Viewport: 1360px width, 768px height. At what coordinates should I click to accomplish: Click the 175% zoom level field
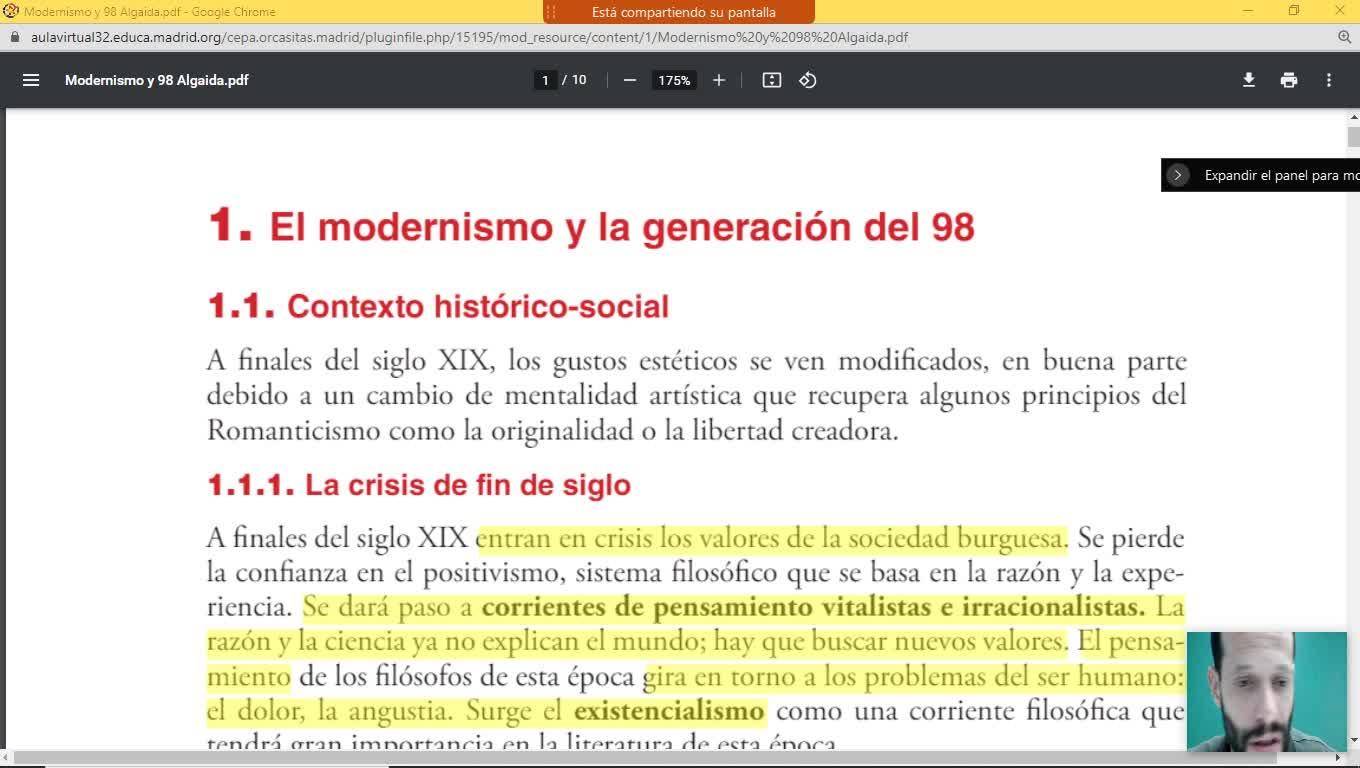[674, 80]
